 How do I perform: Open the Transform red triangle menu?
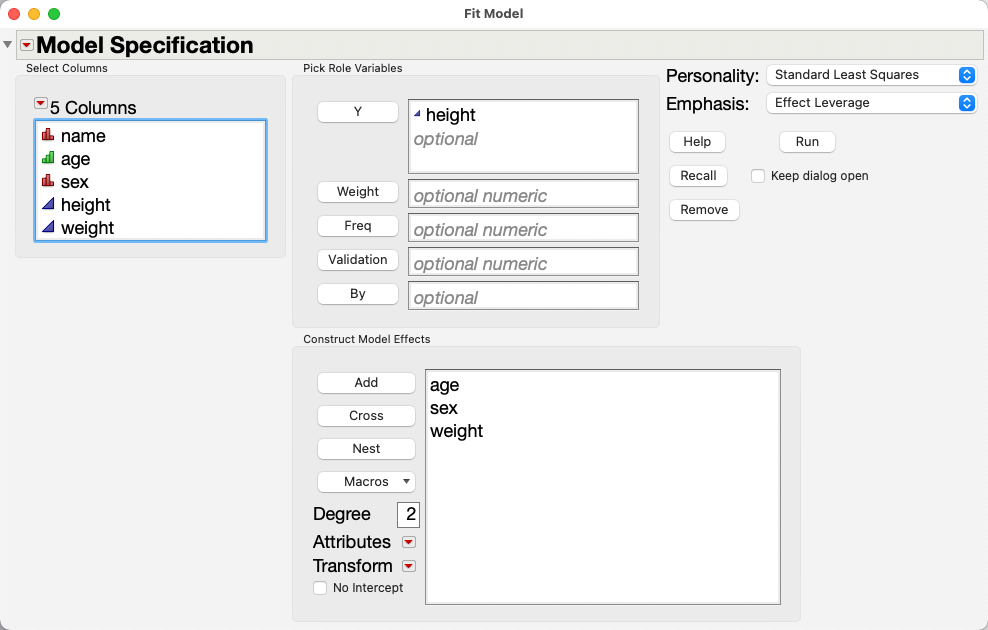click(408, 566)
